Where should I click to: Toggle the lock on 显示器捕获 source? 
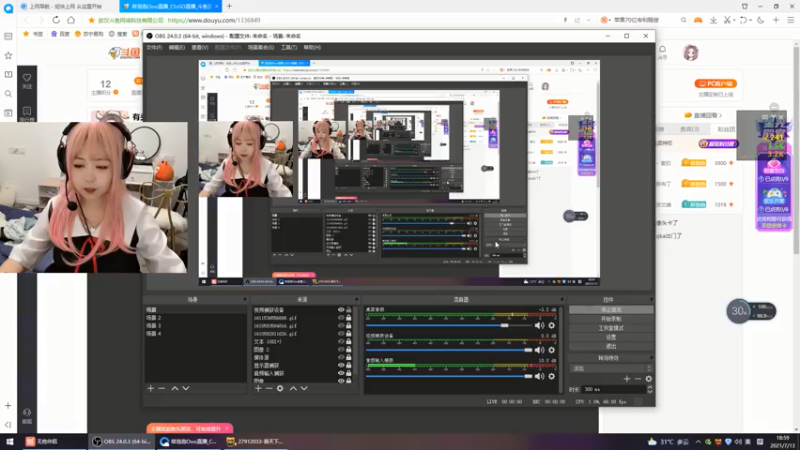349,365
